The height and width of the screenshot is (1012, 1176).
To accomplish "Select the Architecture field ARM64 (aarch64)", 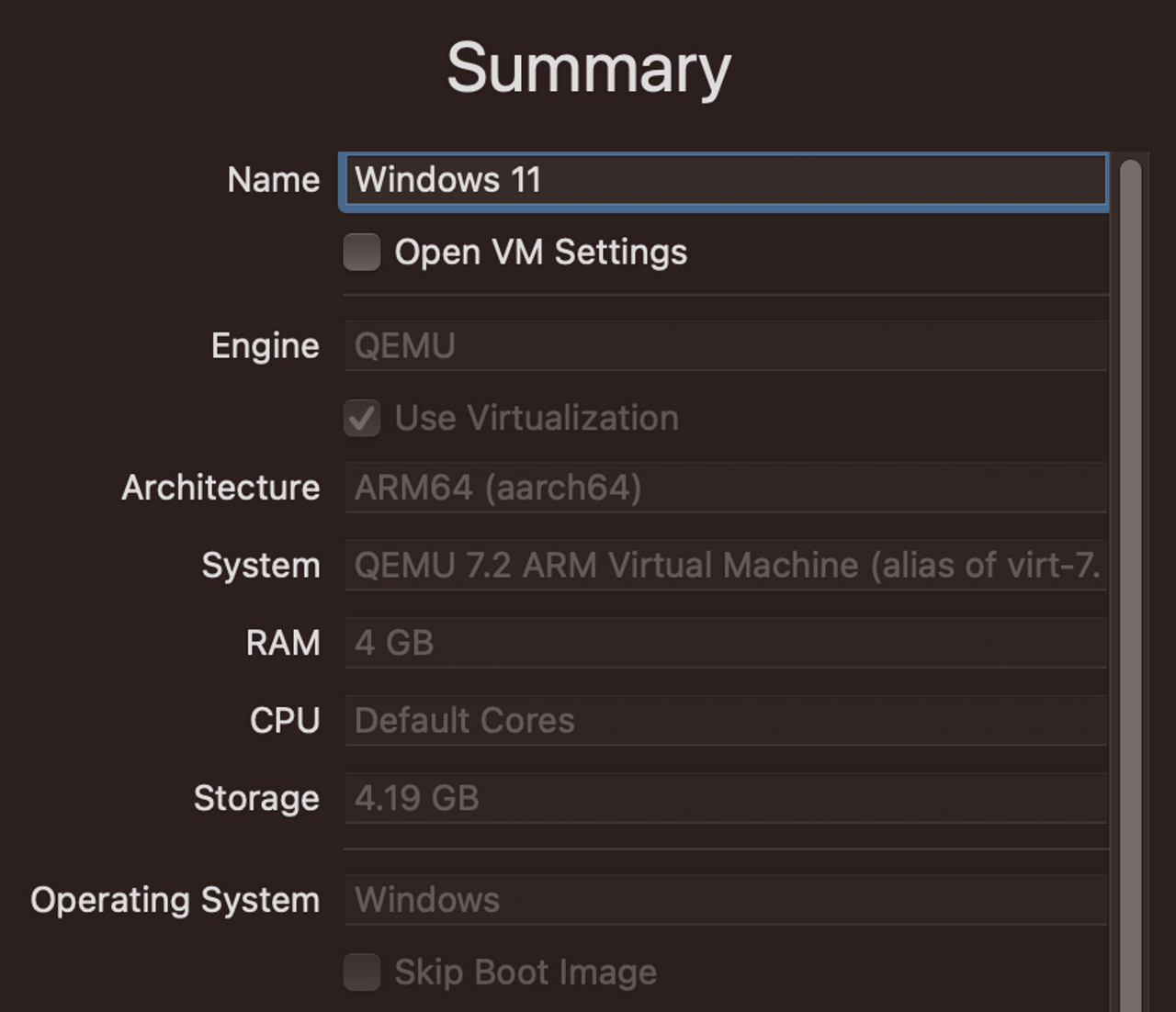I will [x=726, y=488].
